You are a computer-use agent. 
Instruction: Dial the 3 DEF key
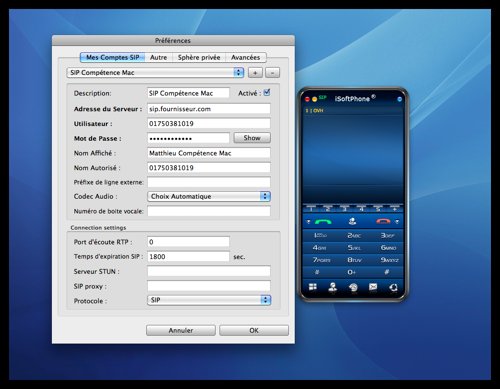tap(387, 235)
